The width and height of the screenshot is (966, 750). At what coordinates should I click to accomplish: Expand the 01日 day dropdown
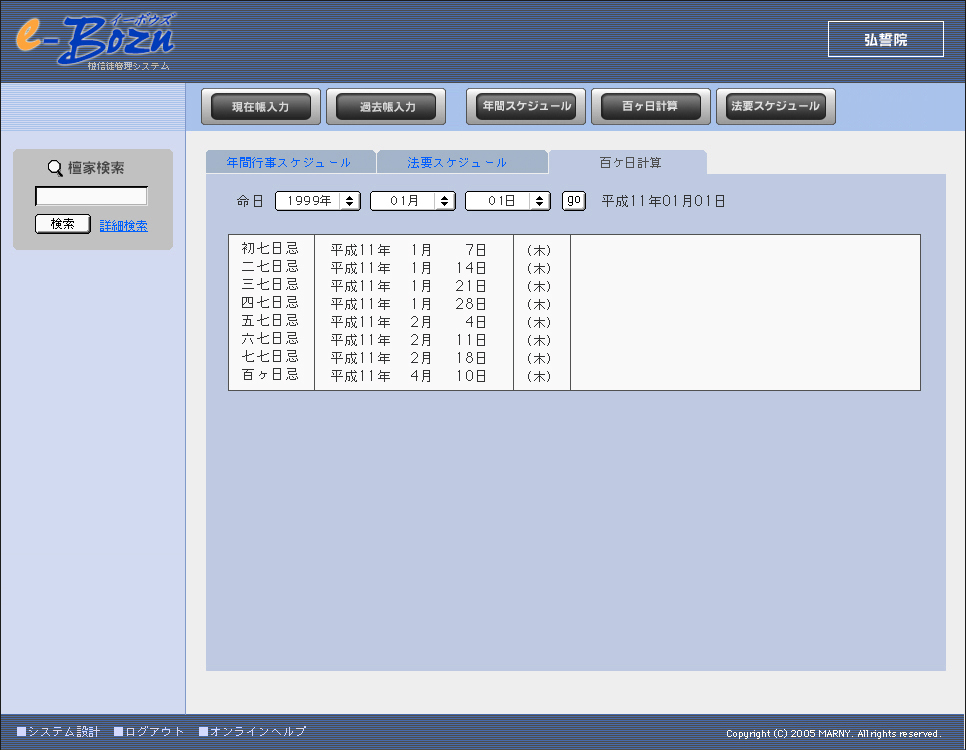pyautogui.click(x=508, y=201)
